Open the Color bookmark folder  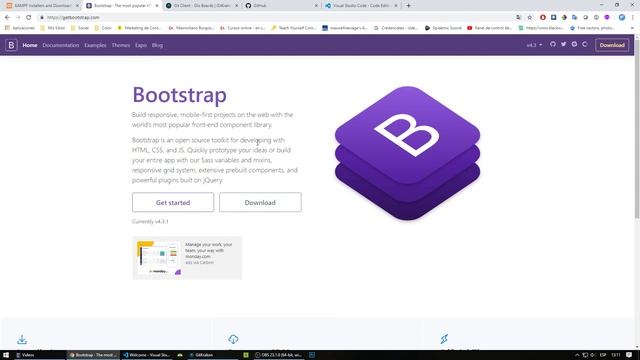point(103,28)
